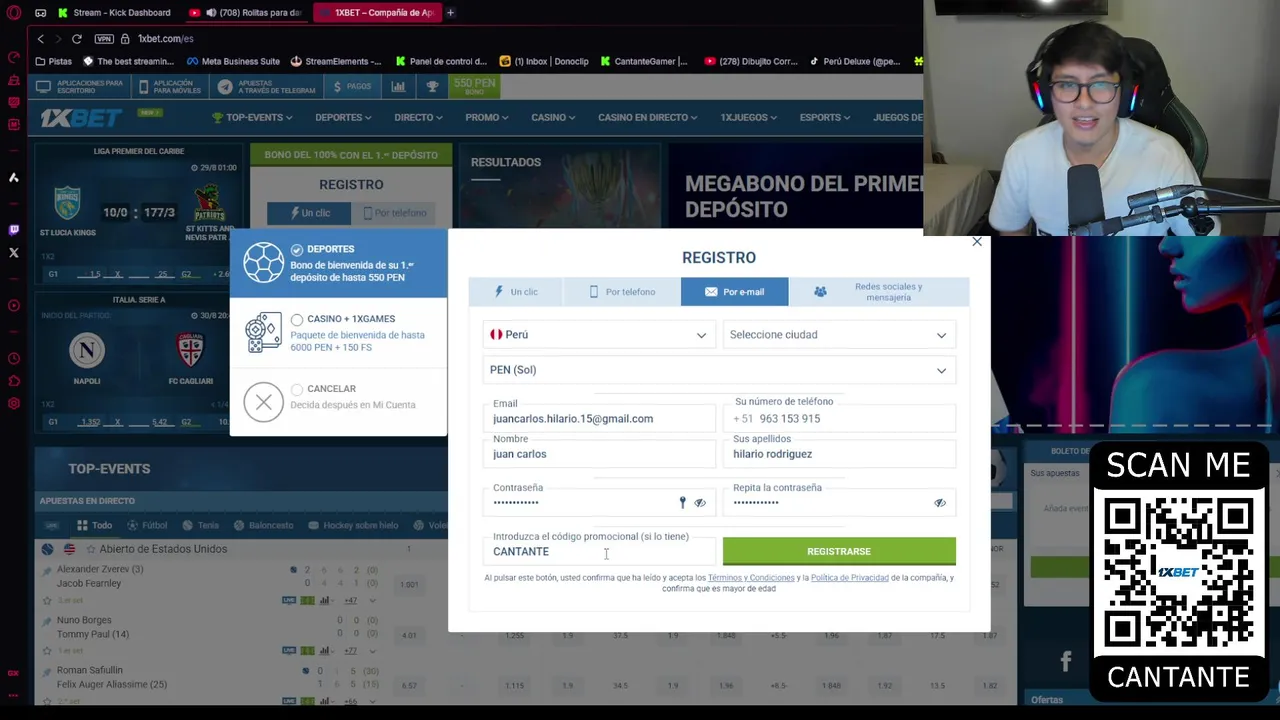Open the Perú country dropdown
This screenshot has height=720, width=1280.
point(599,335)
